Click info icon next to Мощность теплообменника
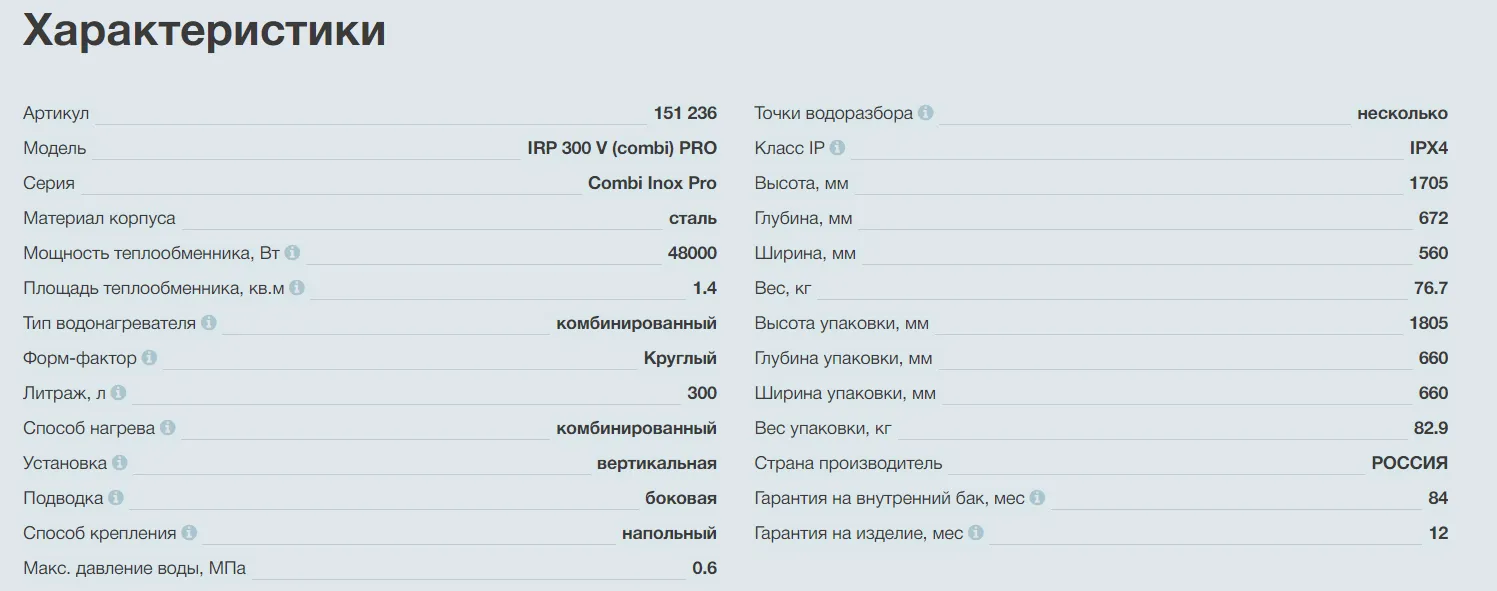Screen dimensions: 1497x591 (x=292, y=253)
